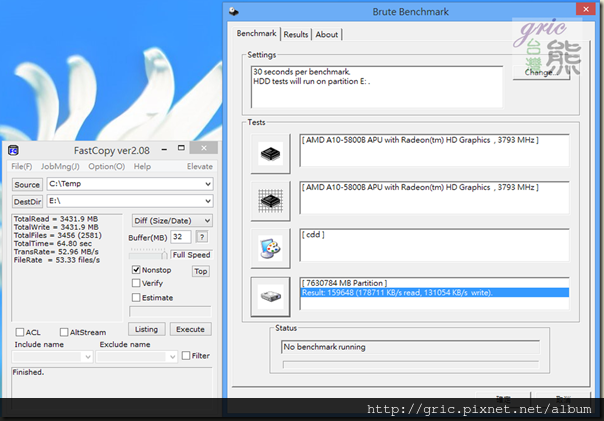Switch to the About tab
The width and height of the screenshot is (604, 421).
327,35
